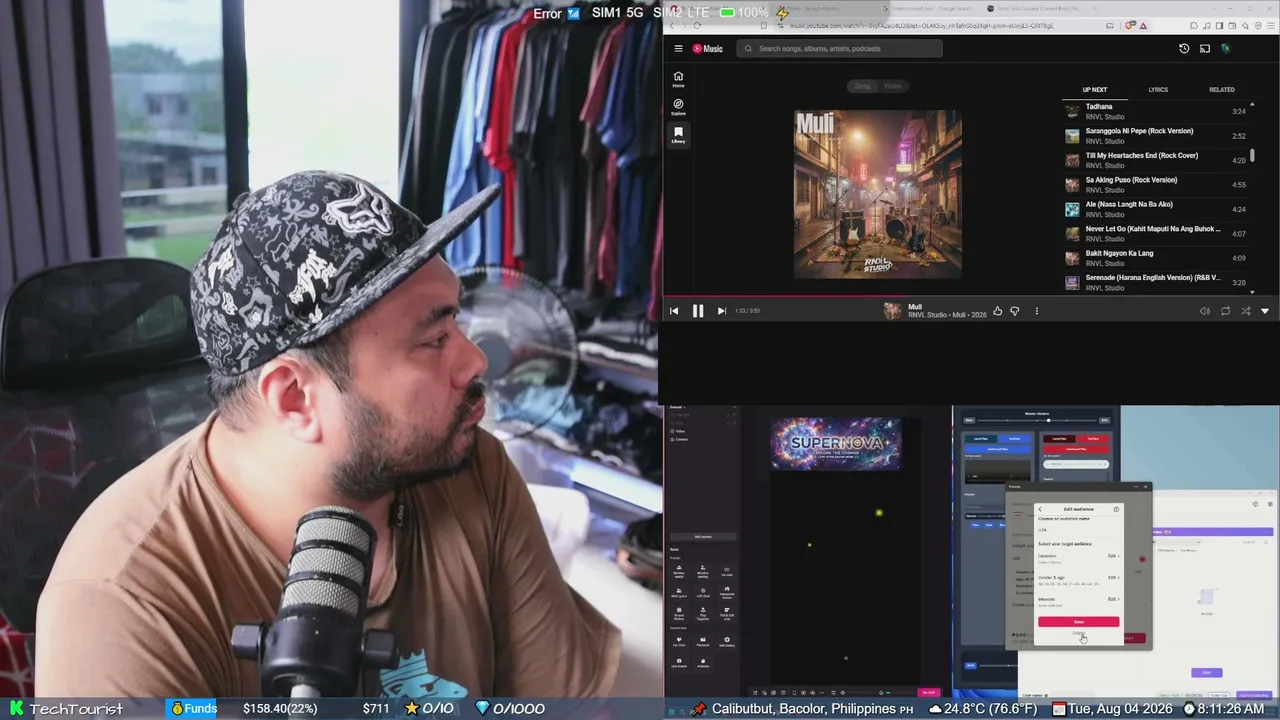The height and width of the screenshot is (720, 1280).
Task: Edit the Interests audience setting
Action: pos(1112,599)
